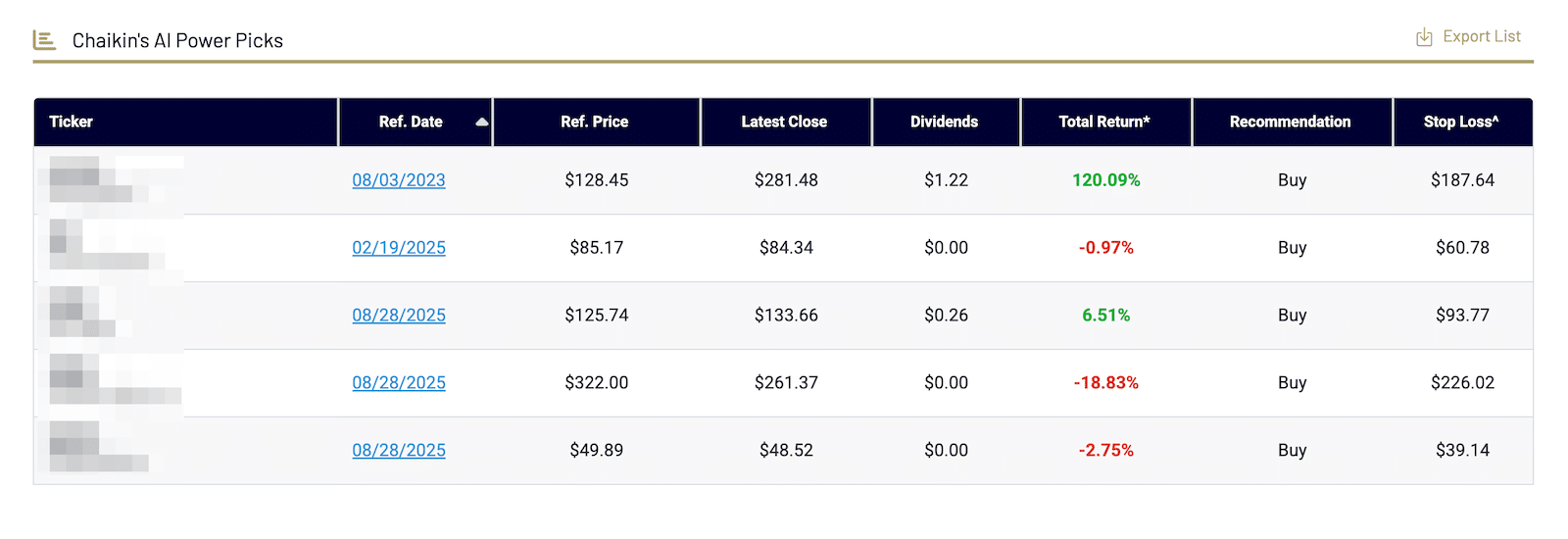Toggle the Ref. Date sort arrow

(481, 122)
